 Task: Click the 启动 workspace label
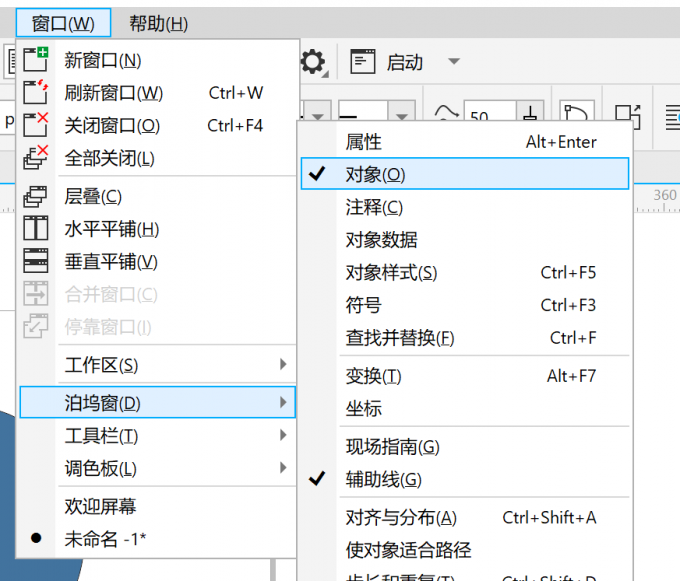point(405,62)
